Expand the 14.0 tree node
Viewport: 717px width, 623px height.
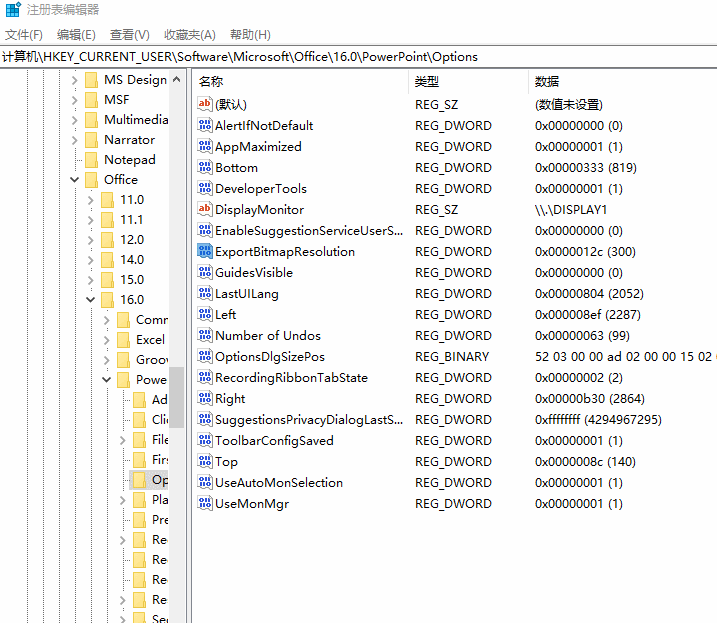click(x=91, y=260)
